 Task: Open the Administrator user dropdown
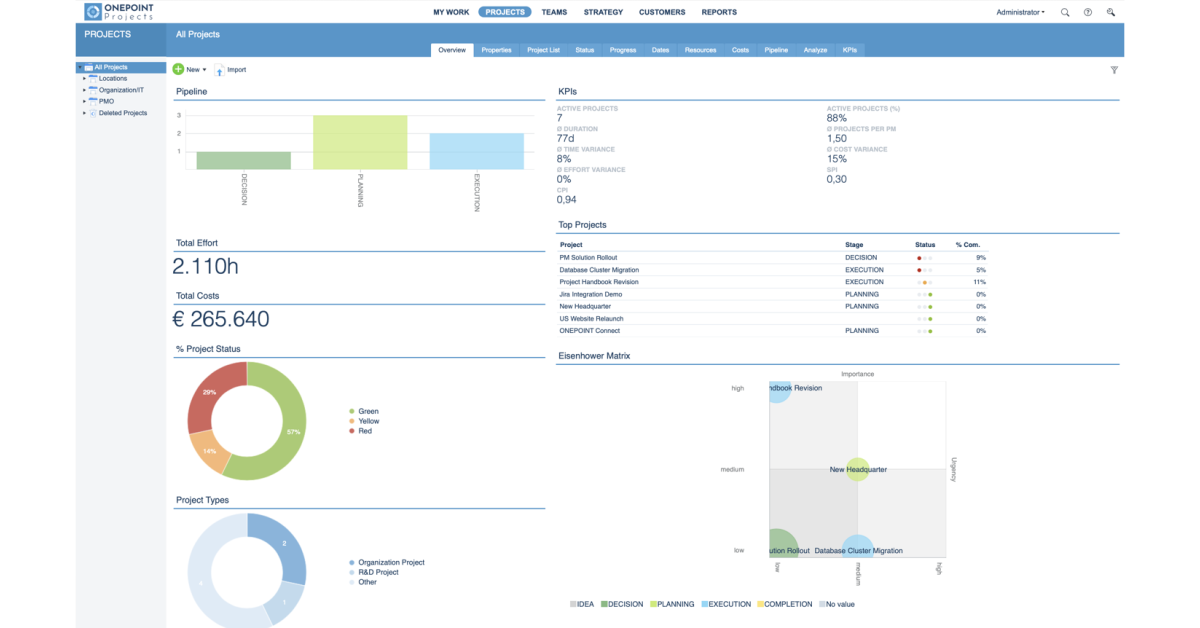point(1020,12)
